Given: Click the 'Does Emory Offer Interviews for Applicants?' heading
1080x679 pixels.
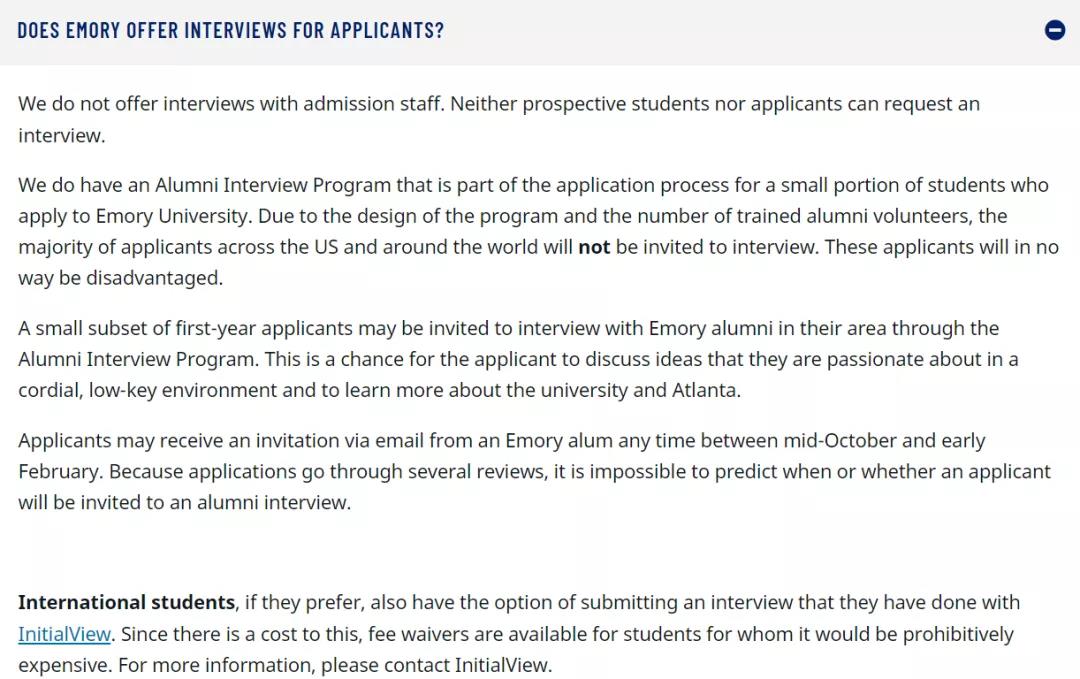Looking at the screenshot, I should 231,30.
